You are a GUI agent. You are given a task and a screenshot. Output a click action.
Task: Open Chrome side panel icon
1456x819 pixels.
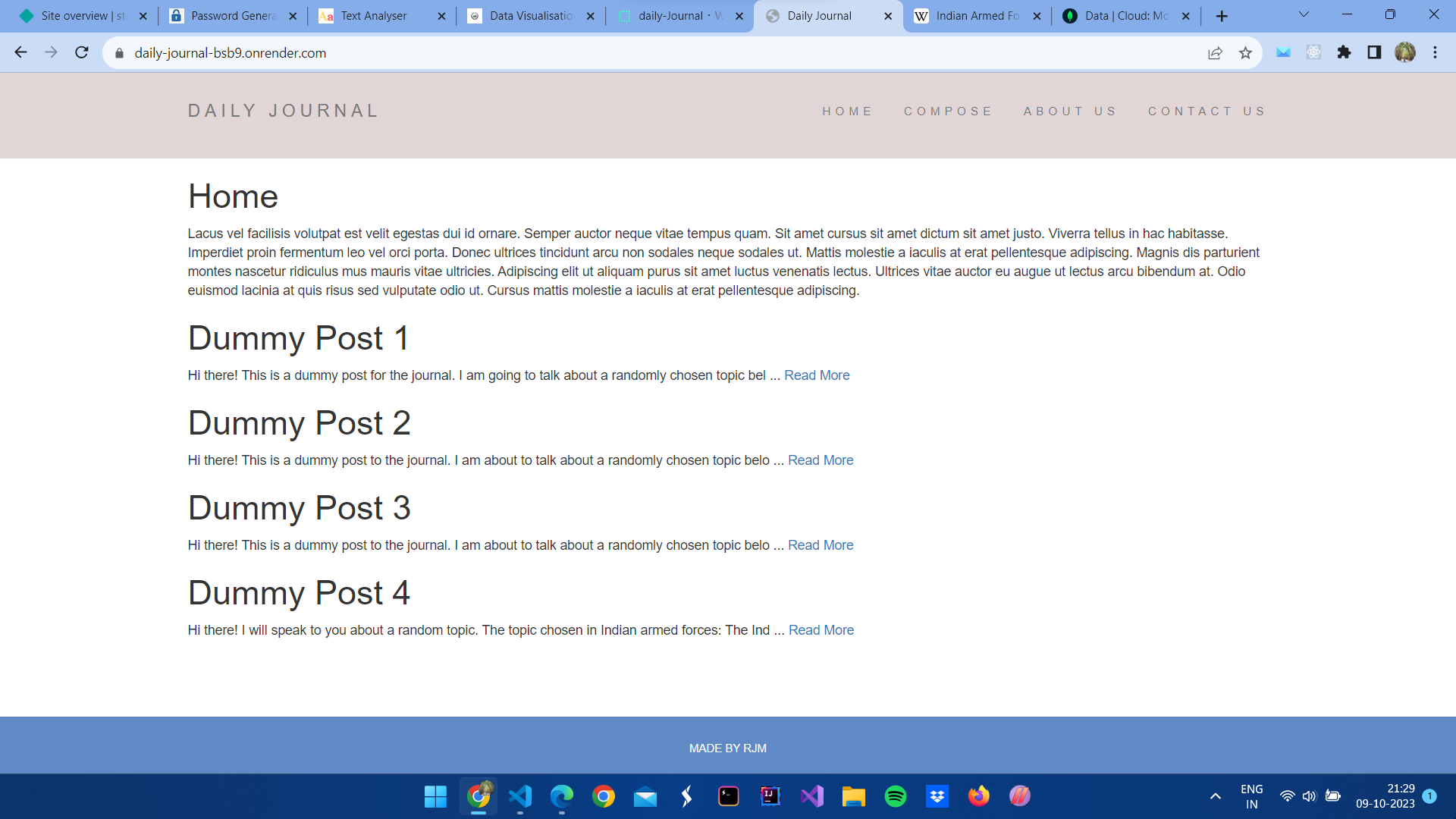pos(1374,52)
